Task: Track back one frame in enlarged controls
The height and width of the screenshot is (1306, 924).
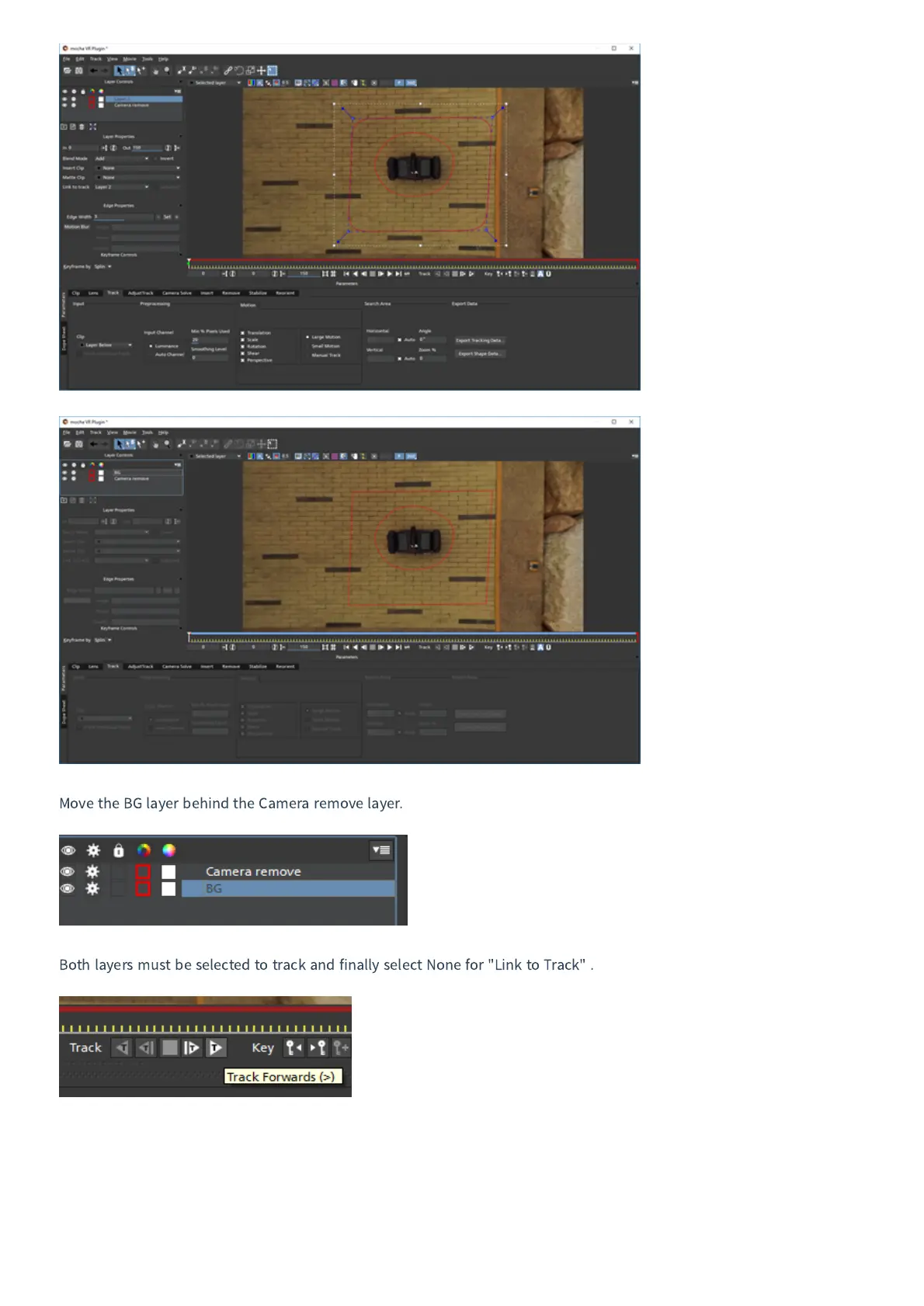Action: click(x=145, y=1047)
